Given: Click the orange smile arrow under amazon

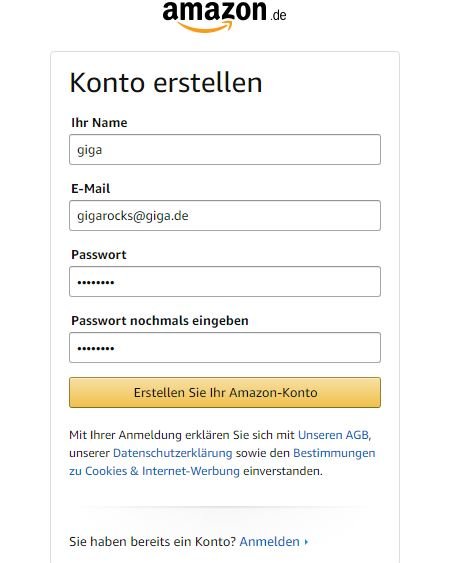Looking at the screenshot, I should tap(205, 27).
